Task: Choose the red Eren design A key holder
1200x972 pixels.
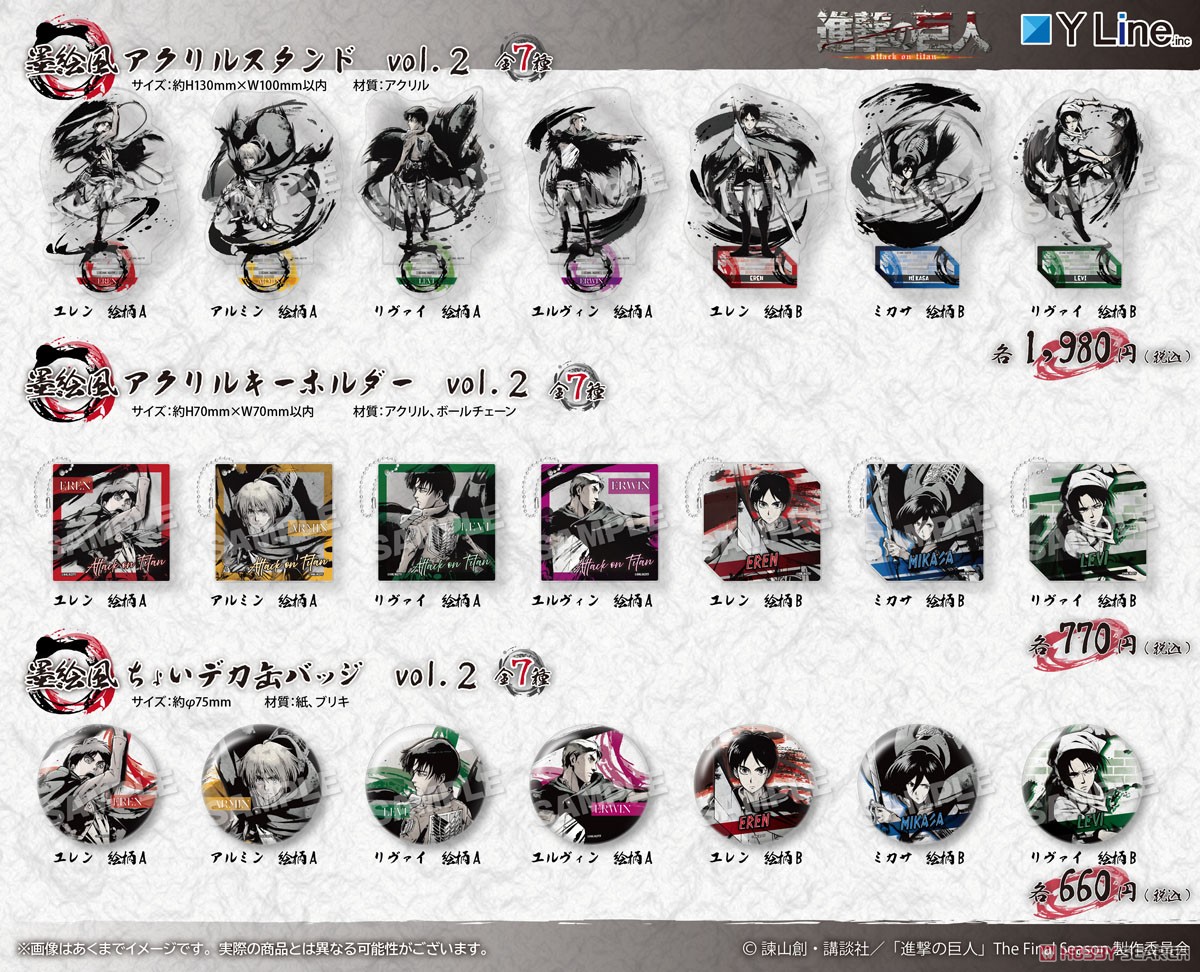Action: 105,522
